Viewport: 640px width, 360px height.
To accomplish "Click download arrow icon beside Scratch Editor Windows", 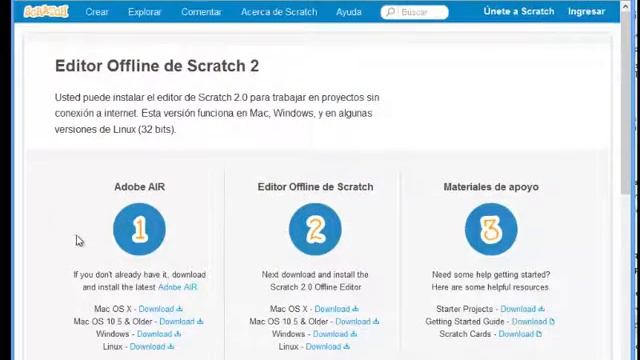I will [x=353, y=334].
